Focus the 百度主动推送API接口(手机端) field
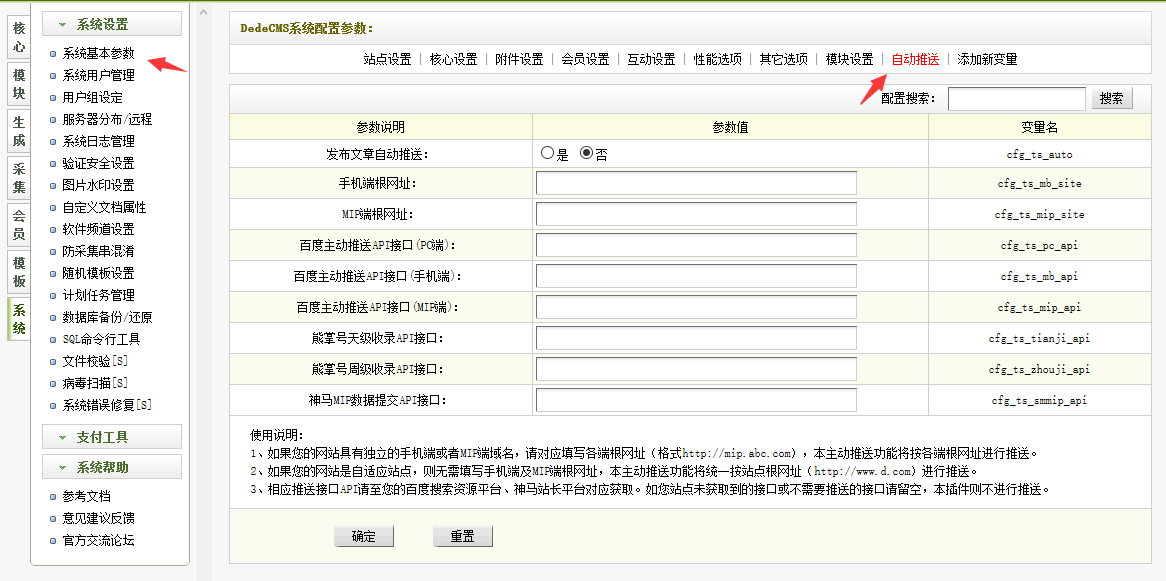1166x581 pixels. 696,276
